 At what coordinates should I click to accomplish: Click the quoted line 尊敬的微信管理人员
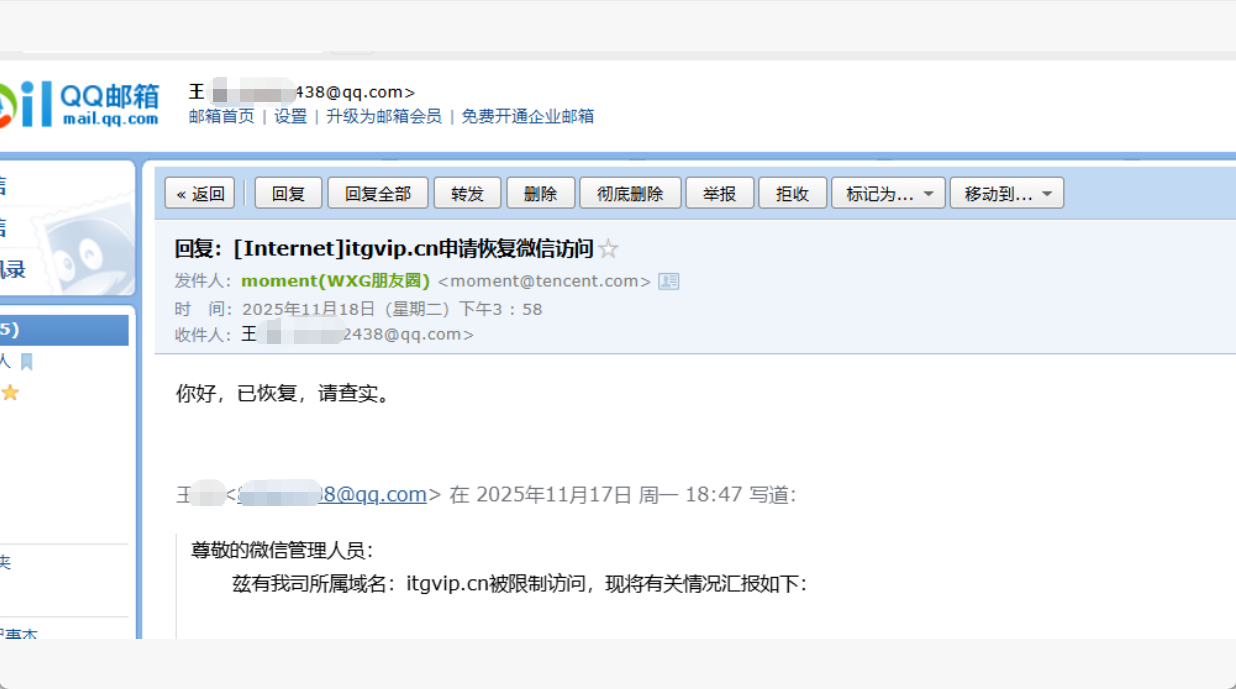tap(282, 550)
